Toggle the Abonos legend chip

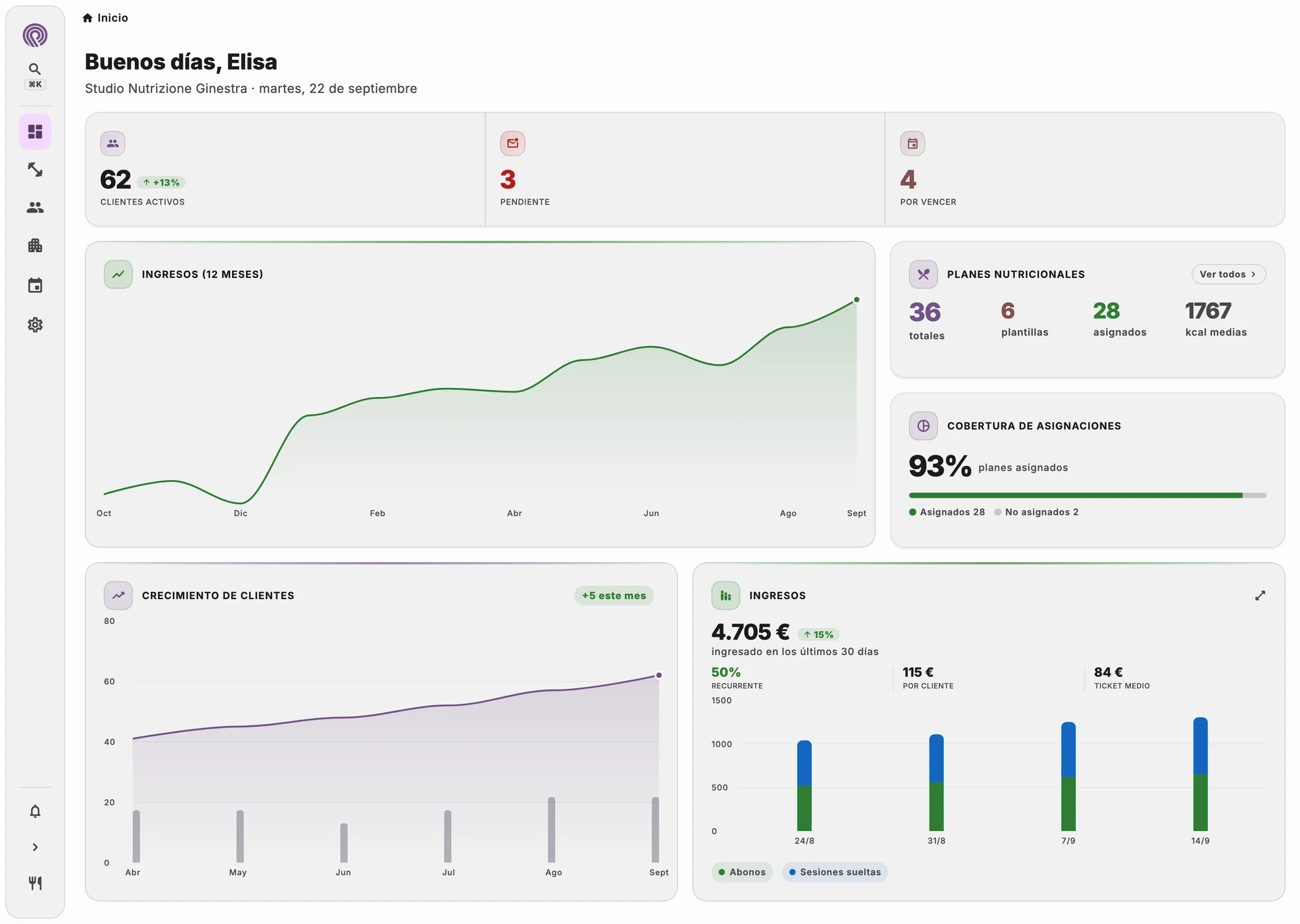(742, 872)
